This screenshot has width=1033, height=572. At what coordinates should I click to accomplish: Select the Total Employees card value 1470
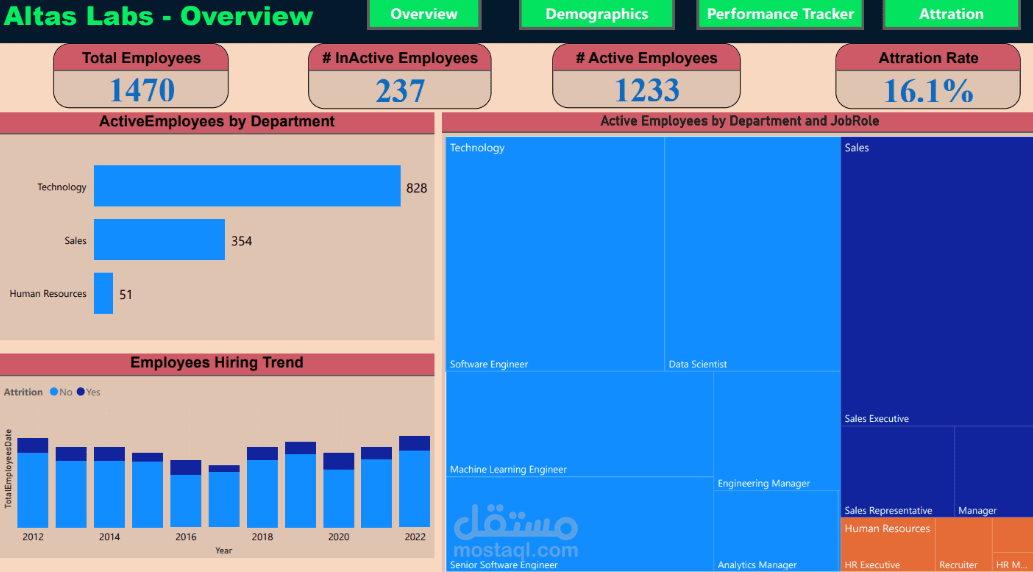click(142, 90)
